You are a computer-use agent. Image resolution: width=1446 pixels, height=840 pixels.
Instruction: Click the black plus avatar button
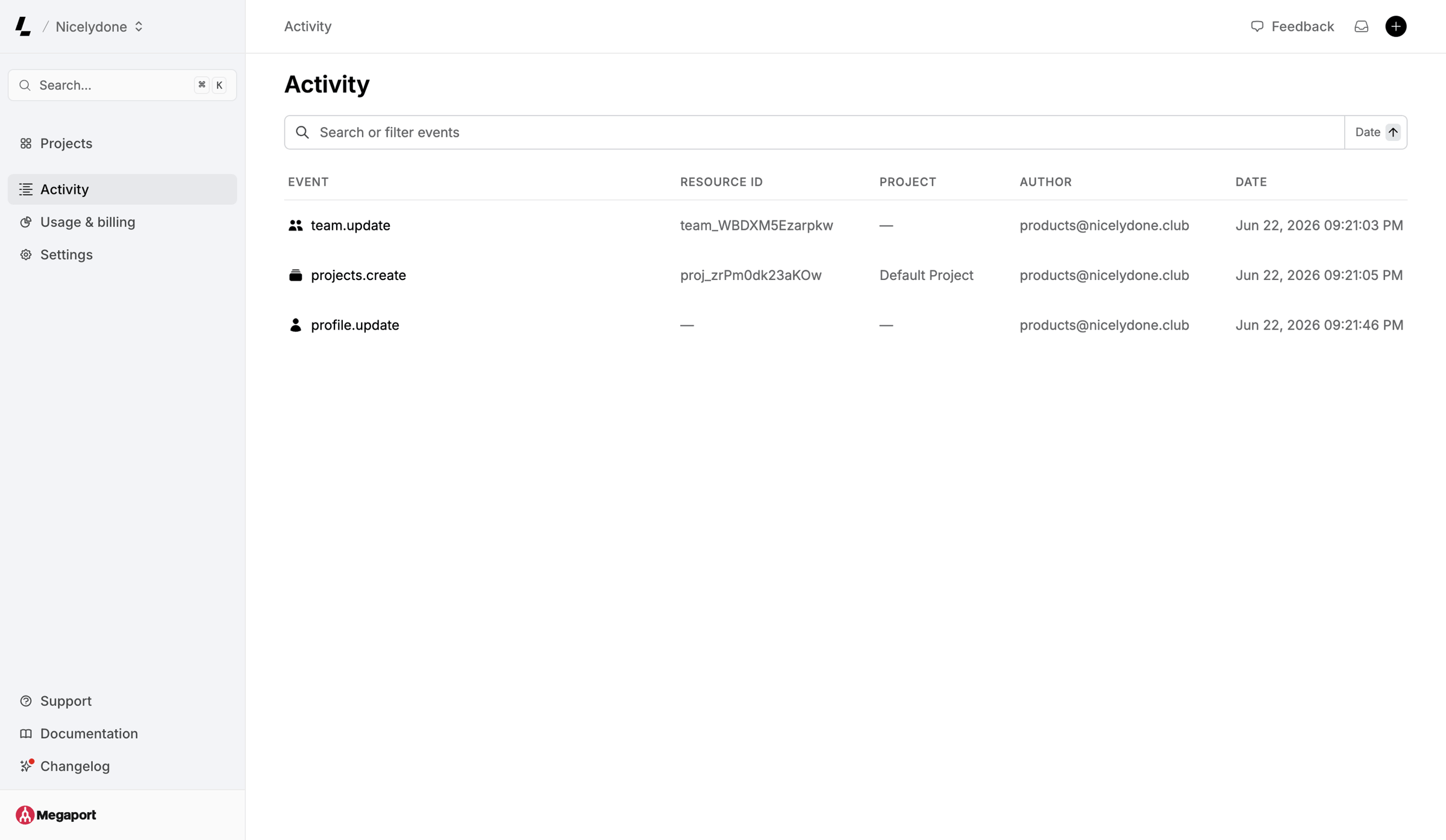1396,26
